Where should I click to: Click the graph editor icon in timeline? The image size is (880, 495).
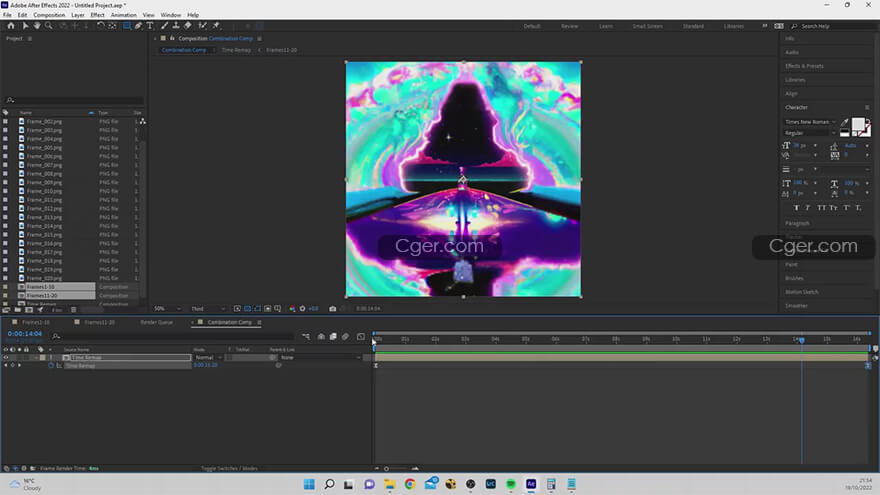point(361,337)
